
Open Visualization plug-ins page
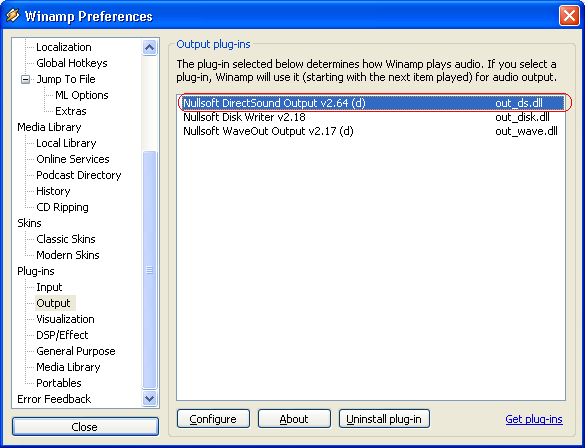(x=65, y=319)
